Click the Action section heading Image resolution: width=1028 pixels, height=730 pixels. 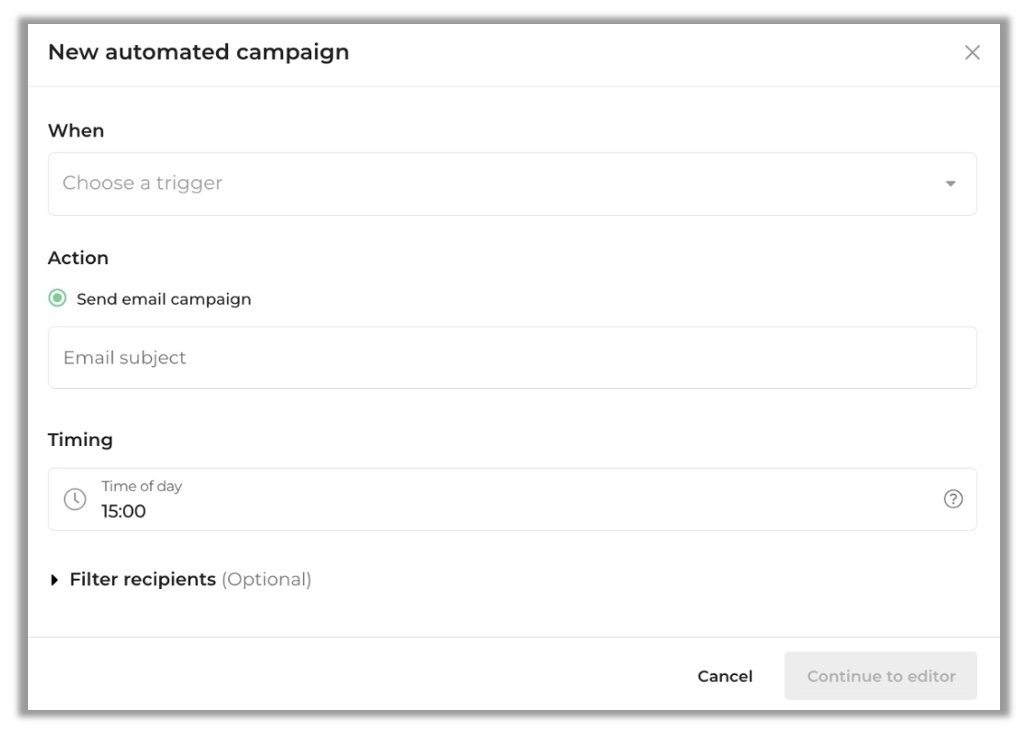tap(78, 258)
